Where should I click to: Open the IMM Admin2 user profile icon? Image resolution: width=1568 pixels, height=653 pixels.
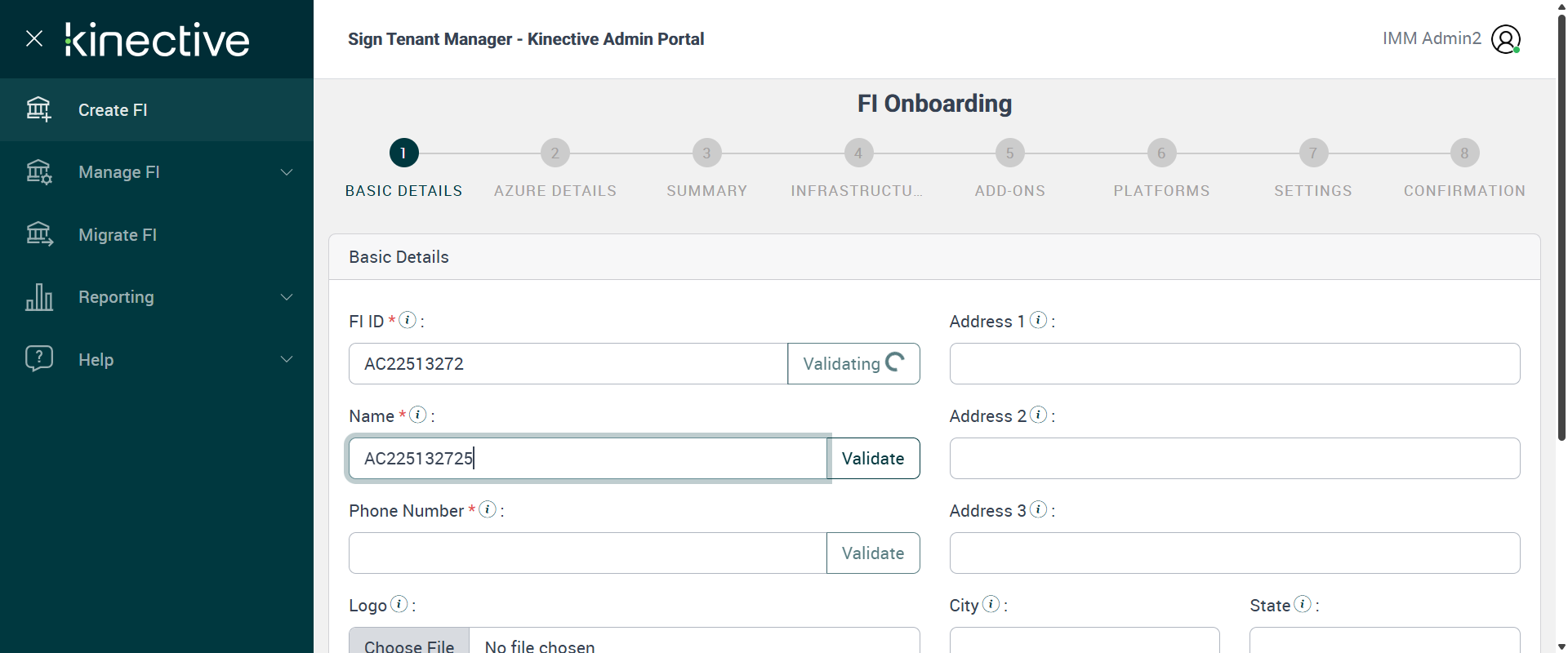coord(1505,39)
